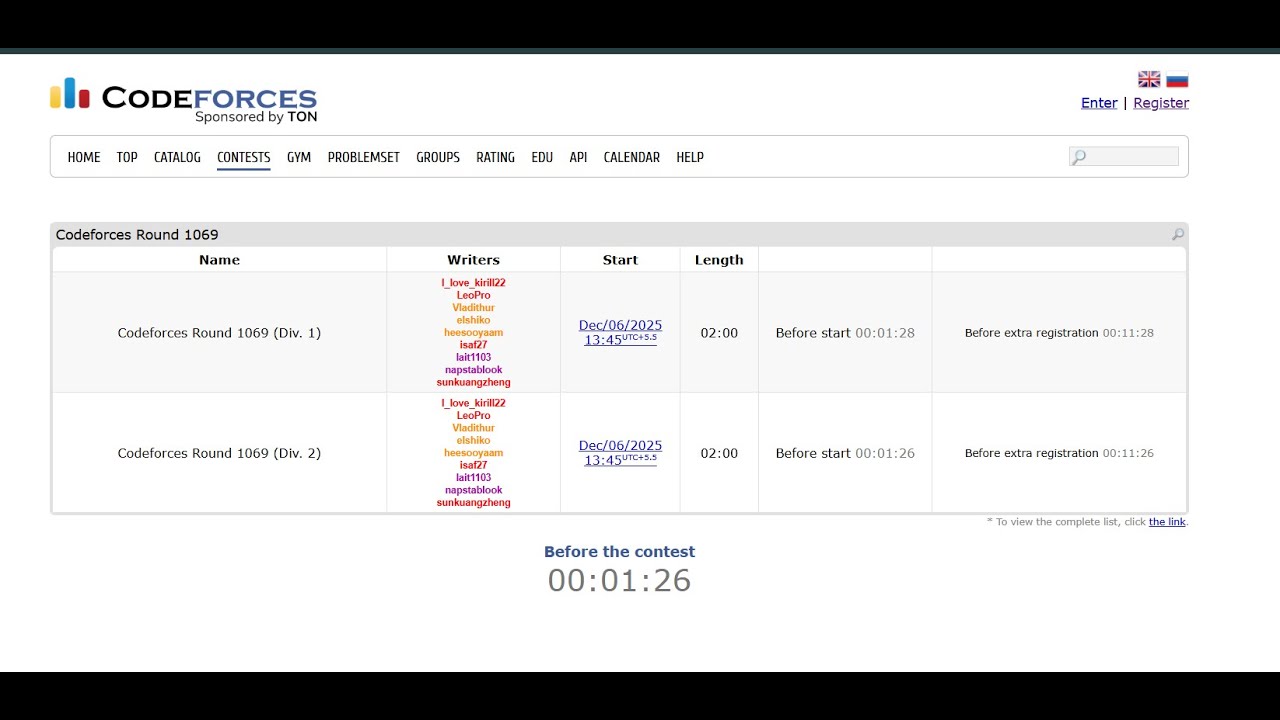Open writer isaf27 profile in Div. 2 row
Viewport: 1280px width, 720px height.
(x=473, y=465)
